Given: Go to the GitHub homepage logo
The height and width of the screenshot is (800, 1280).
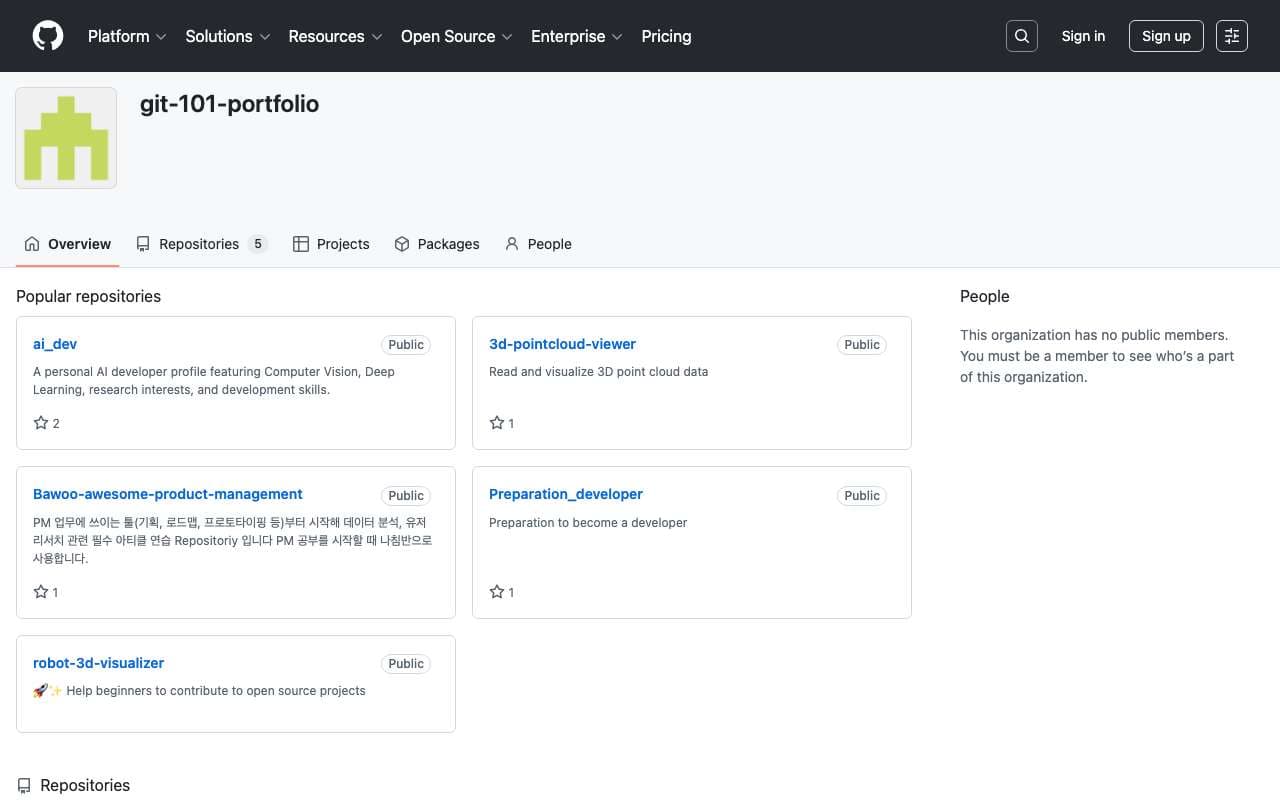Looking at the screenshot, I should (x=48, y=36).
